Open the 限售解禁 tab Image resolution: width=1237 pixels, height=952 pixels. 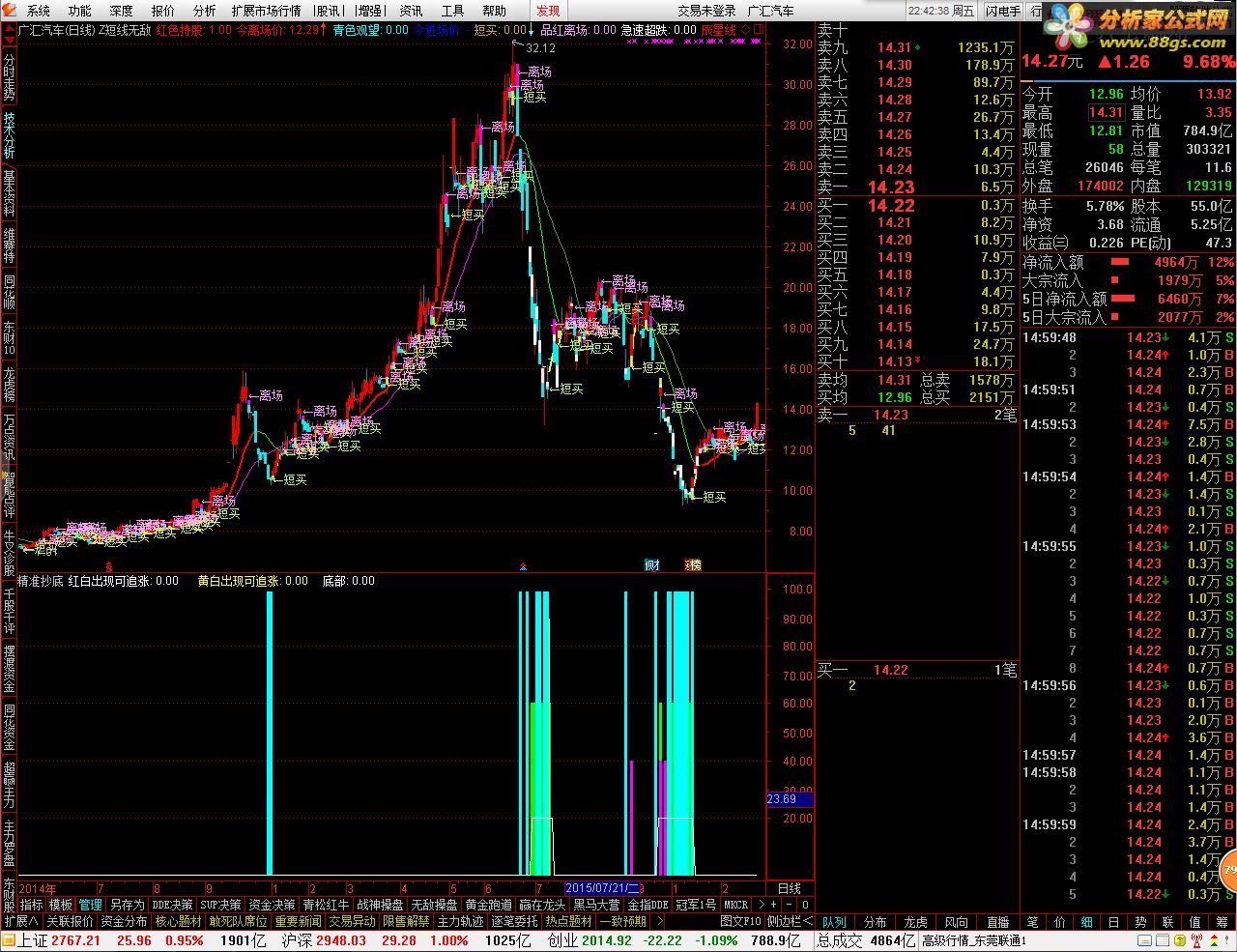[x=406, y=922]
